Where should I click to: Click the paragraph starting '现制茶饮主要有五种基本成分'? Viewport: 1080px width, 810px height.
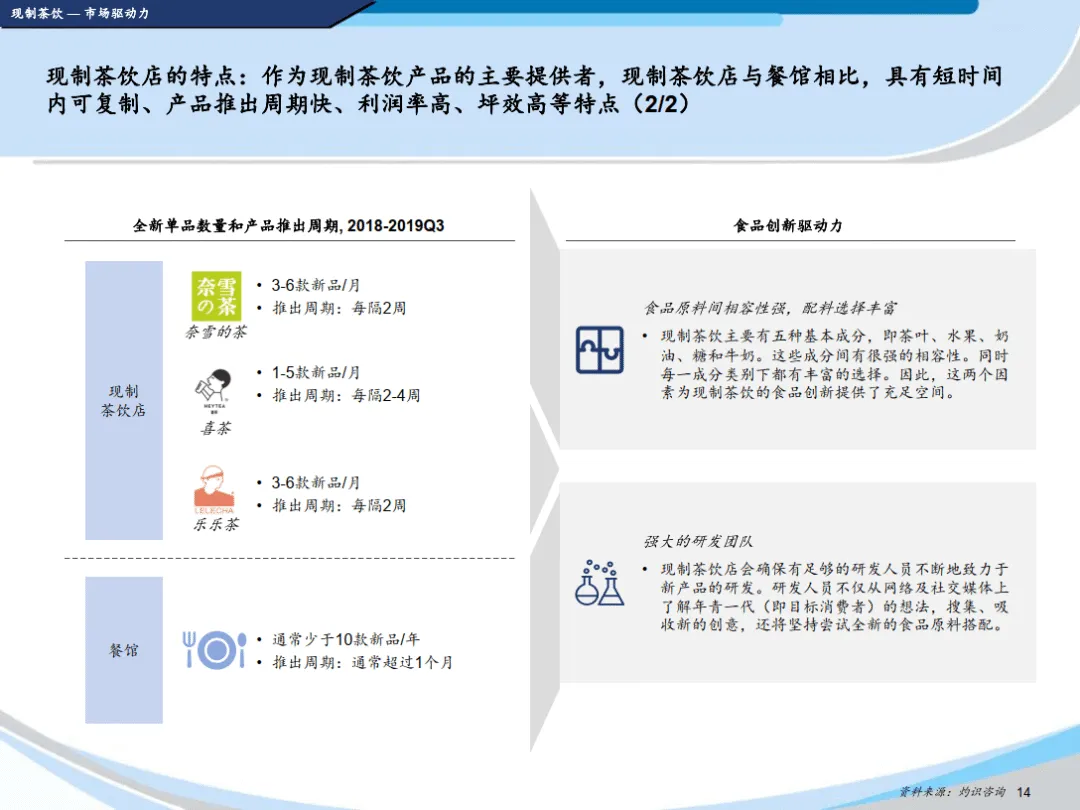point(834,364)
